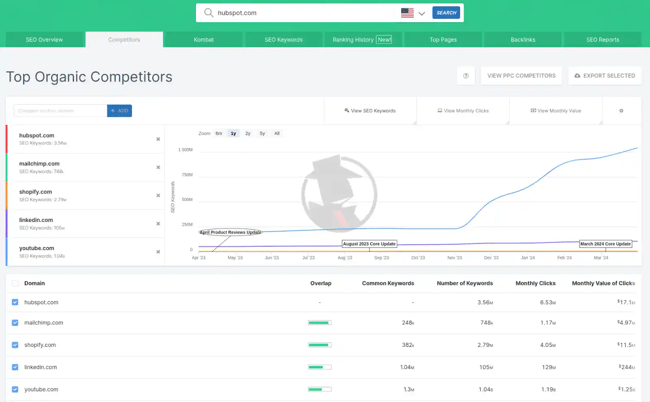The width and height of the screenshot is (650, 402).
Task: Remove hubspot.com using its X icon
Action: coord(158,140)
